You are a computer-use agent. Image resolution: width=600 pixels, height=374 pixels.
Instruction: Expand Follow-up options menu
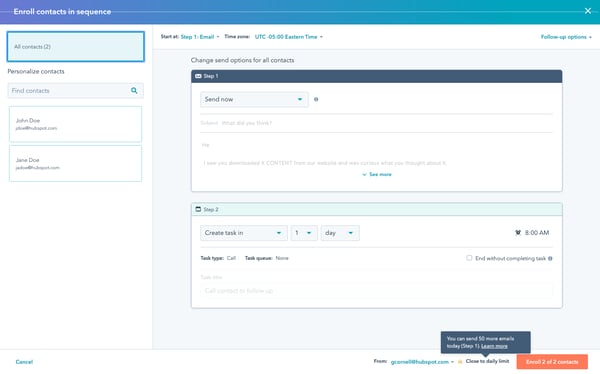click(x=566, y=37)
